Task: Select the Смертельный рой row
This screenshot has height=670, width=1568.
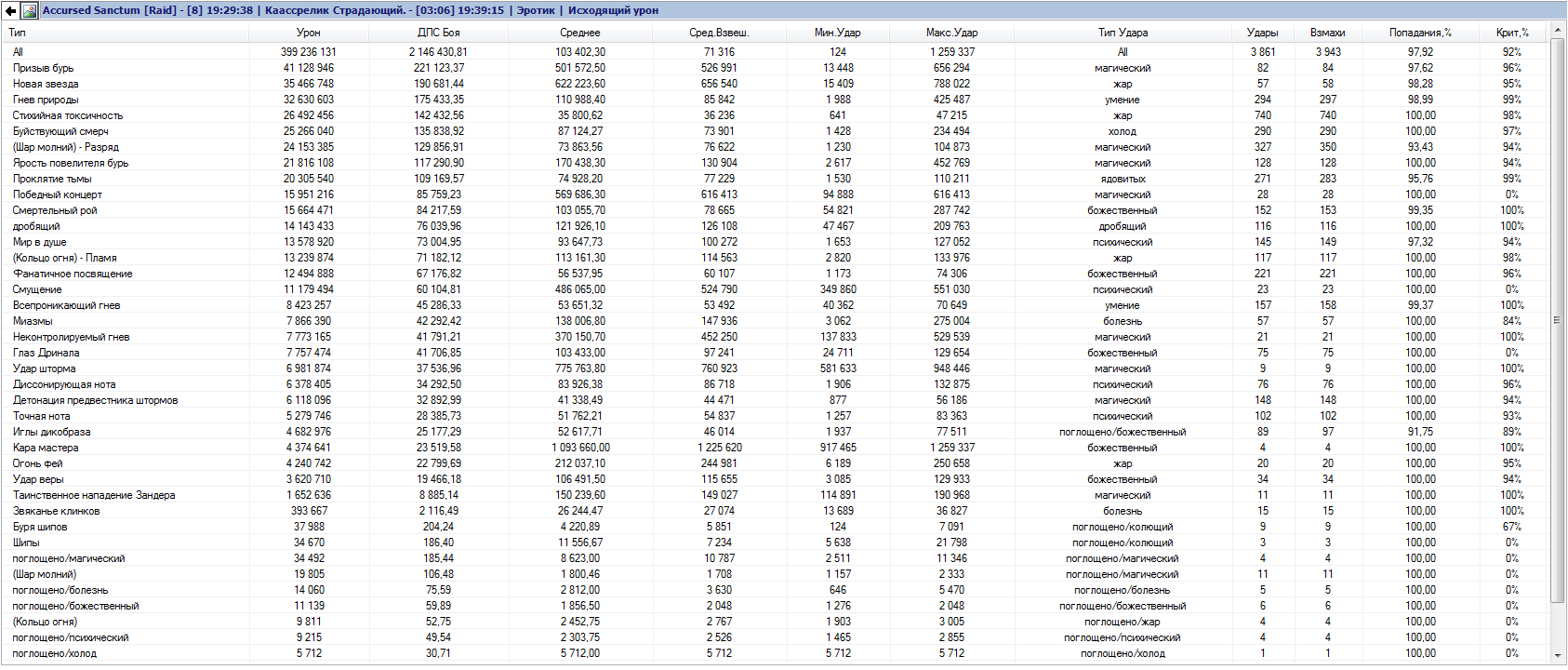Action: tap(776, 210)
